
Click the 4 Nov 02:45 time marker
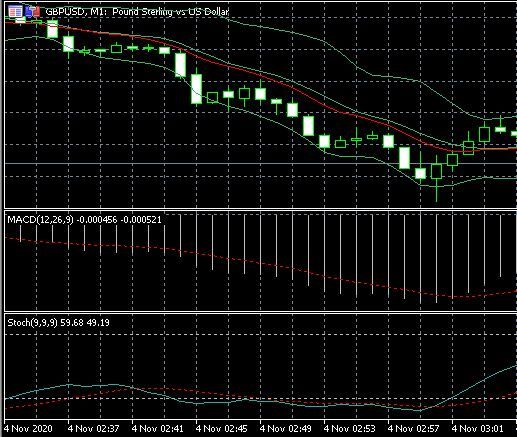pos(221,428)
